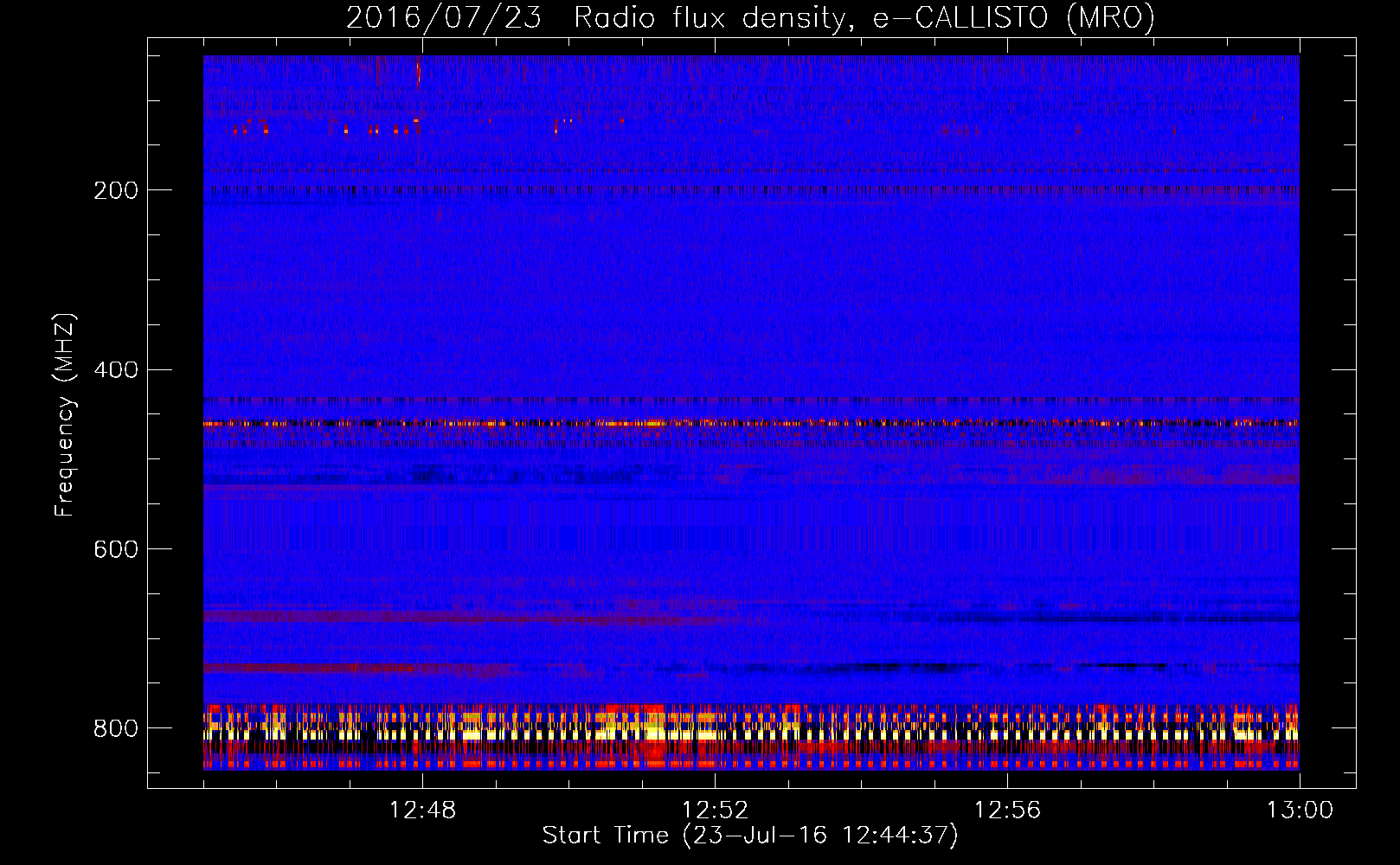The image size is (1400, 865).
Task: Click the bright interference band near 460 MHz
Action: pos(751,423)
